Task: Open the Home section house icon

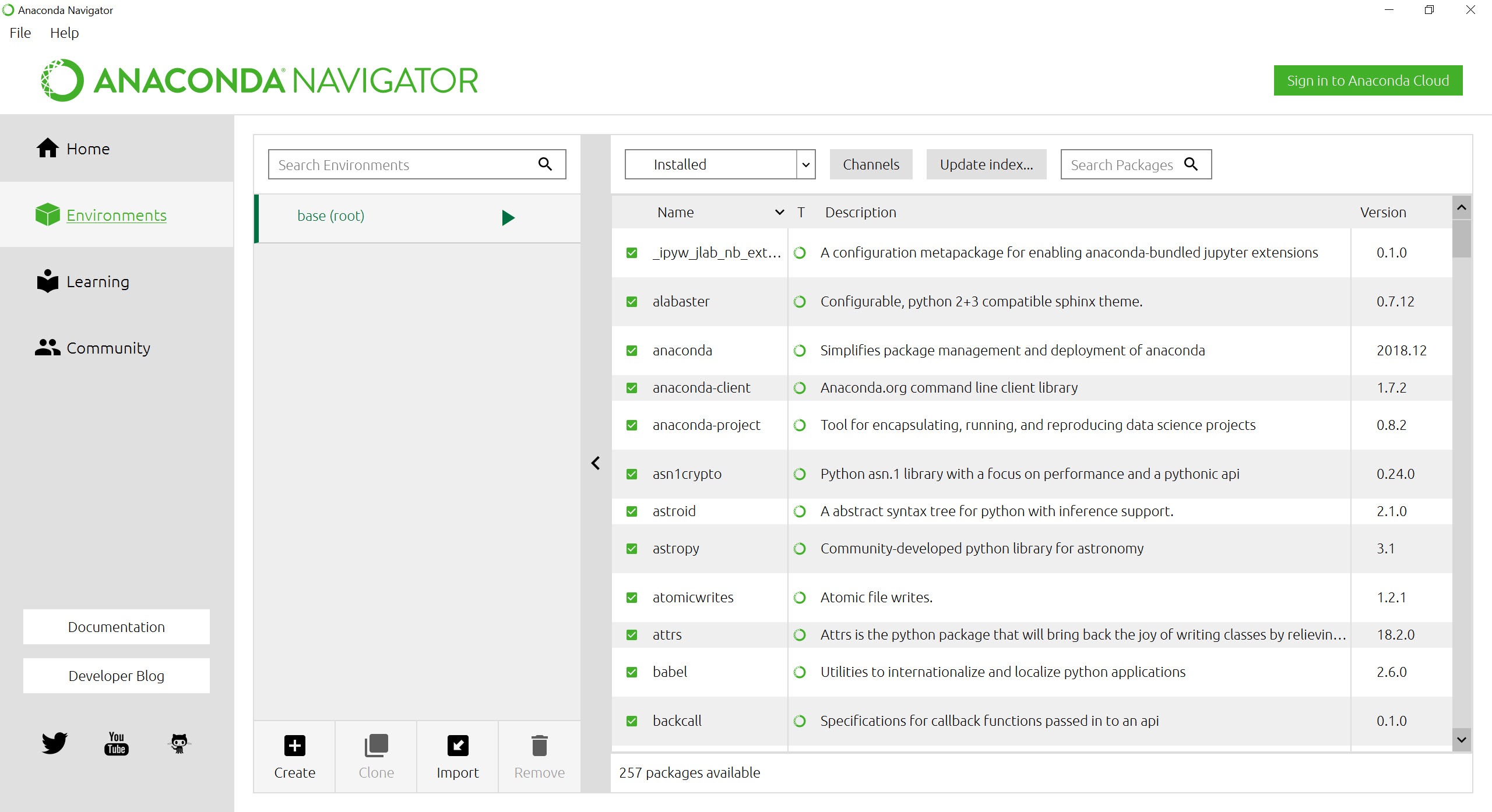Action: pos(47,149)
